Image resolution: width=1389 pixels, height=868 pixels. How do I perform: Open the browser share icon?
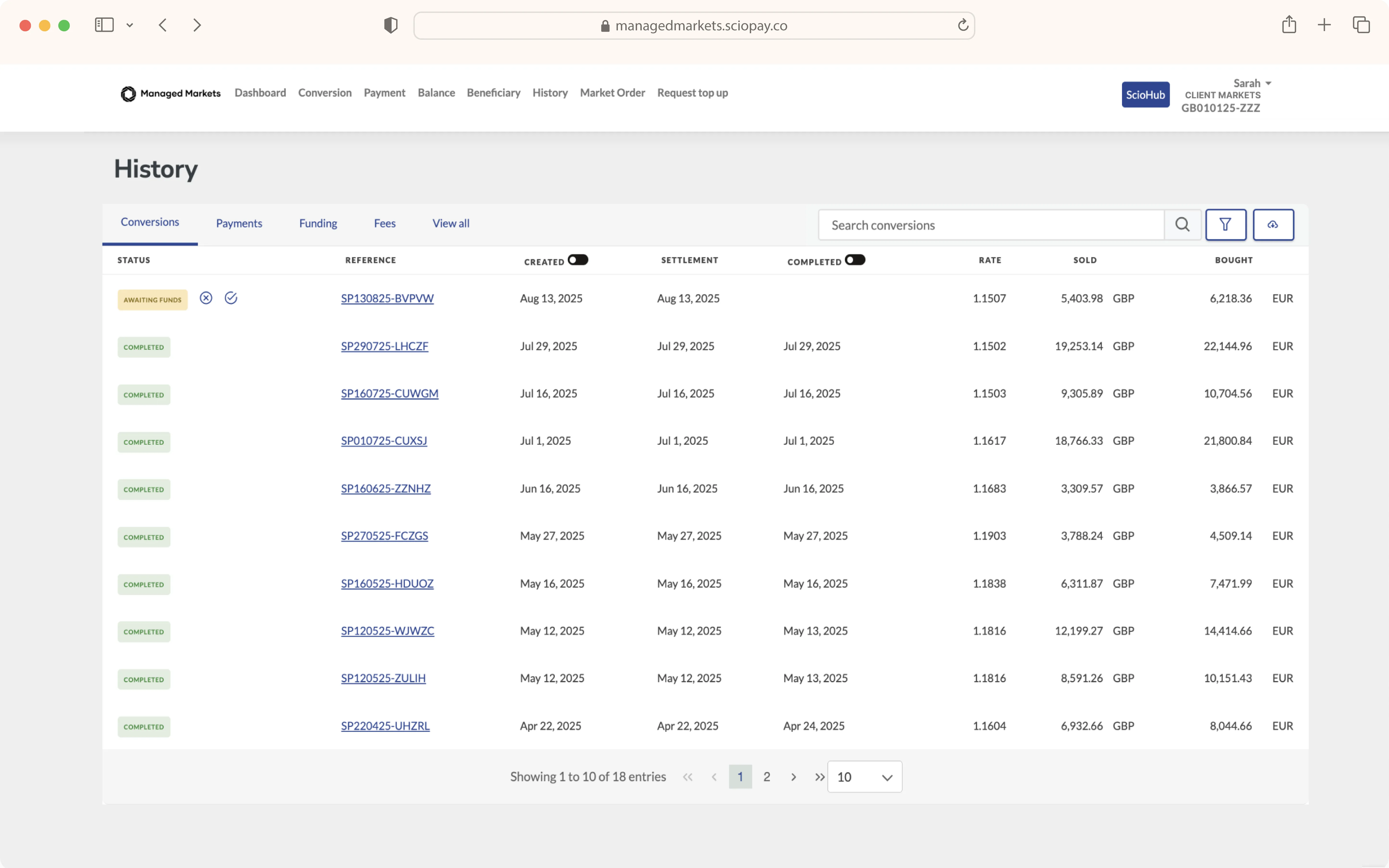pos(1289,25)
